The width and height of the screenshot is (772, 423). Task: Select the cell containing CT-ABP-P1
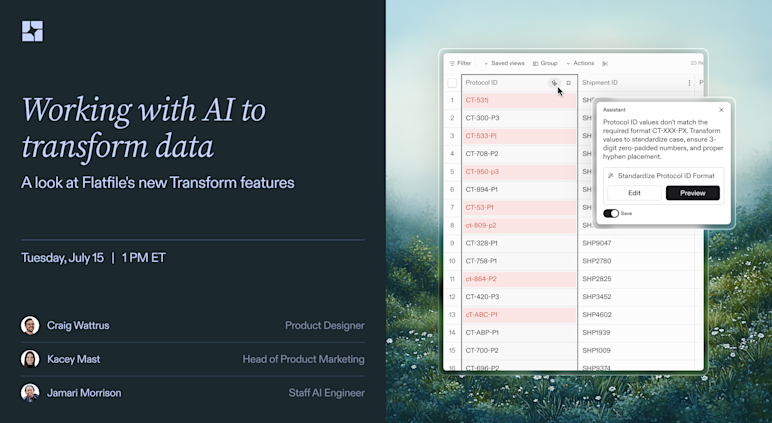519,332
